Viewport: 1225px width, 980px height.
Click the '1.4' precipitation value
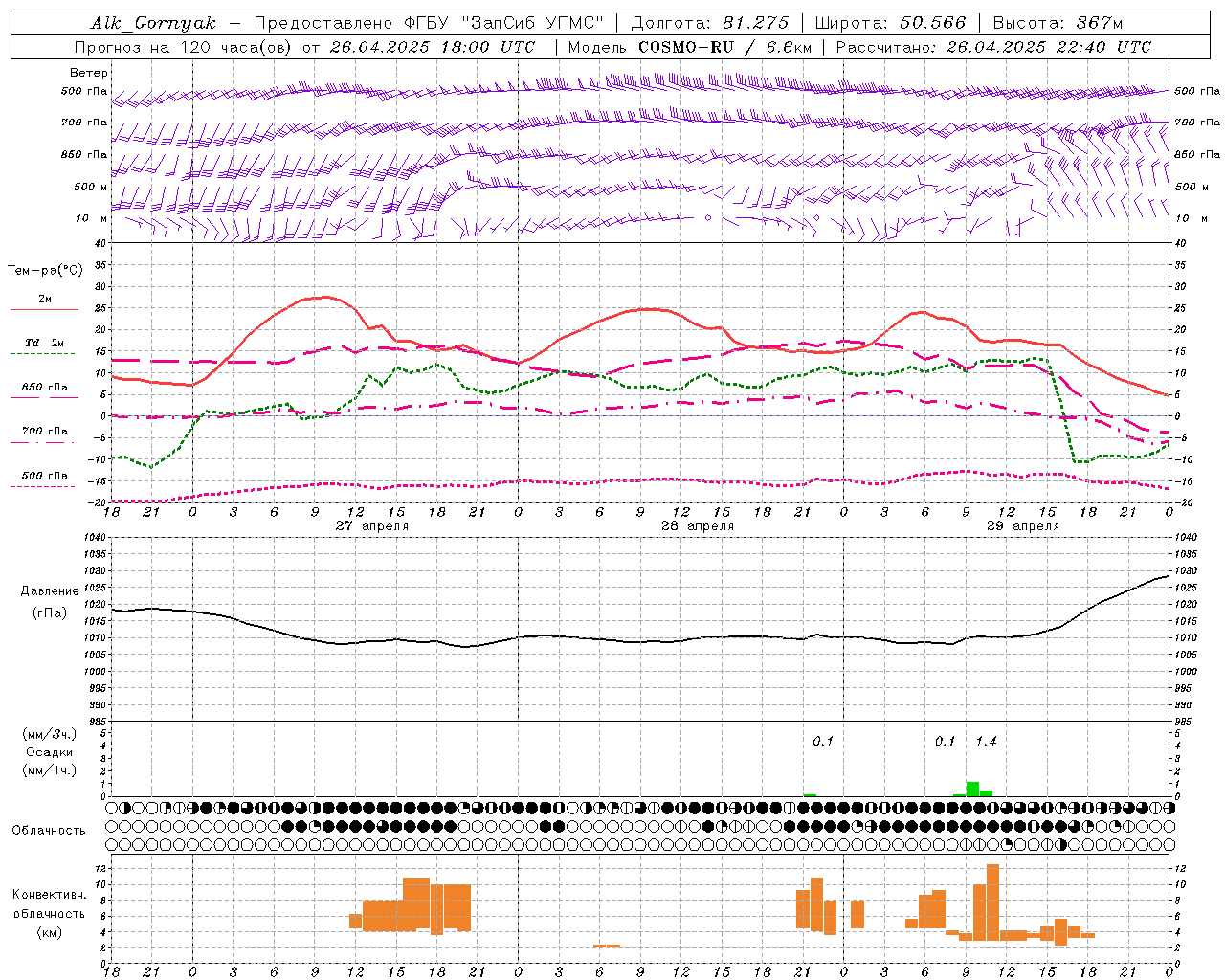click(986, 741)
